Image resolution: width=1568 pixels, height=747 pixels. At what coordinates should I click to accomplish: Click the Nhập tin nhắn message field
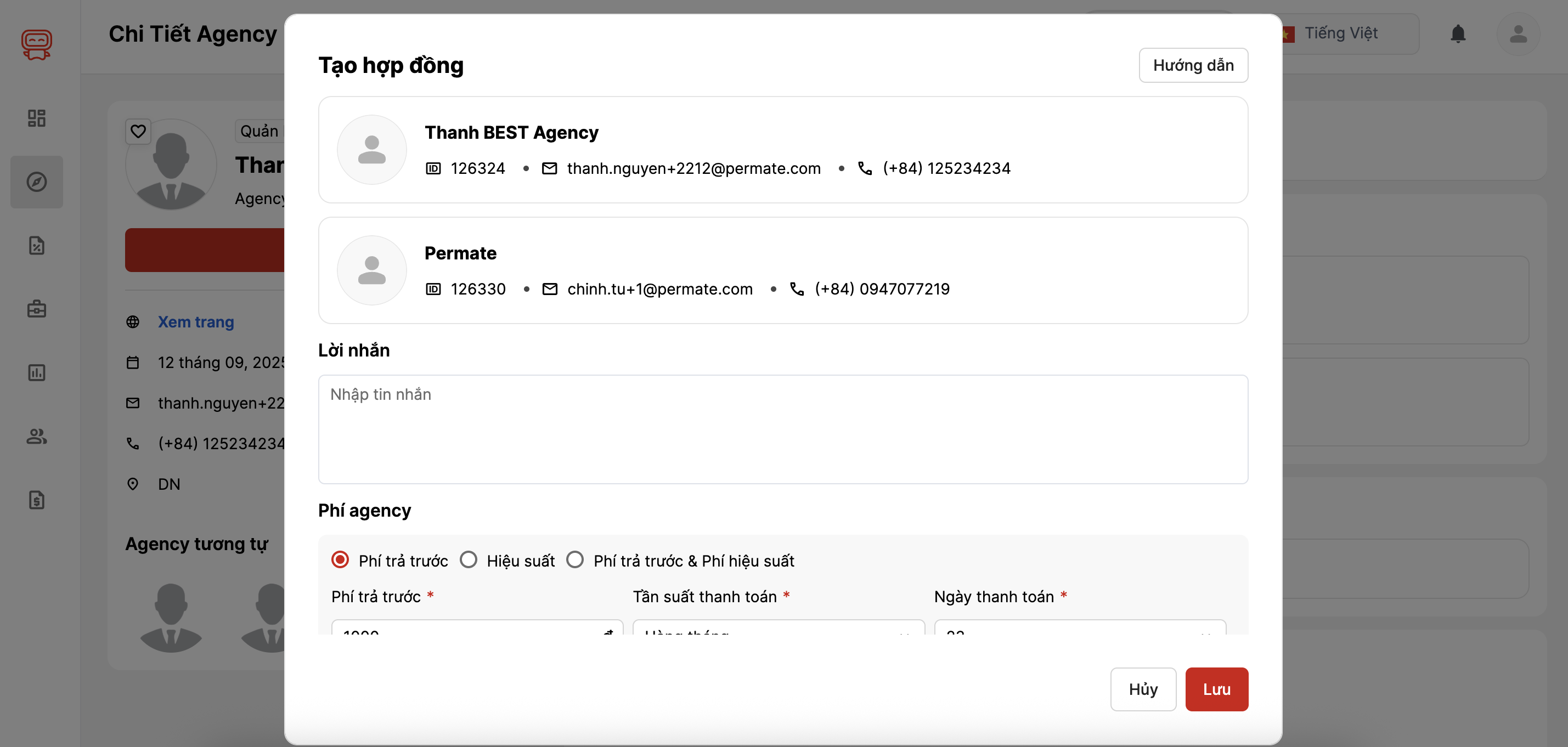782,429
